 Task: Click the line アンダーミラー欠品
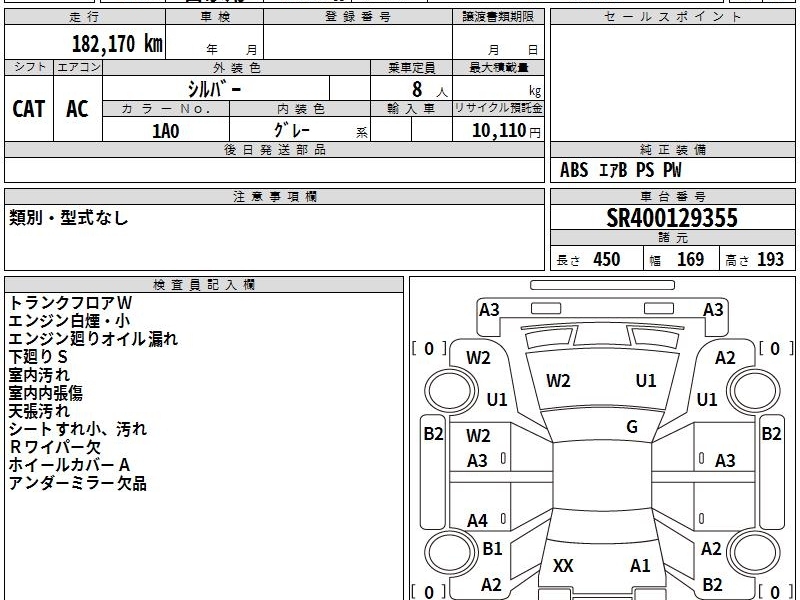pos(78,483)
